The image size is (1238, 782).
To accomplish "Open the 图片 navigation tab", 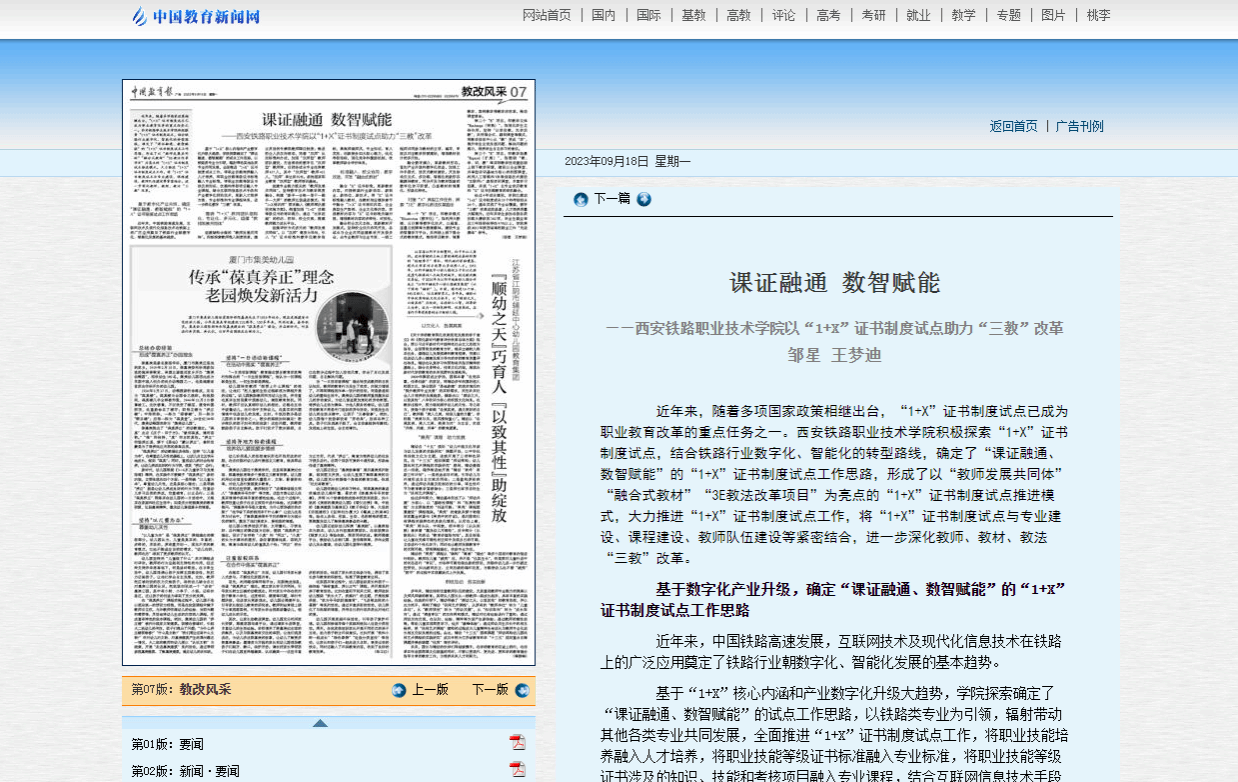I will [1053, 15].
